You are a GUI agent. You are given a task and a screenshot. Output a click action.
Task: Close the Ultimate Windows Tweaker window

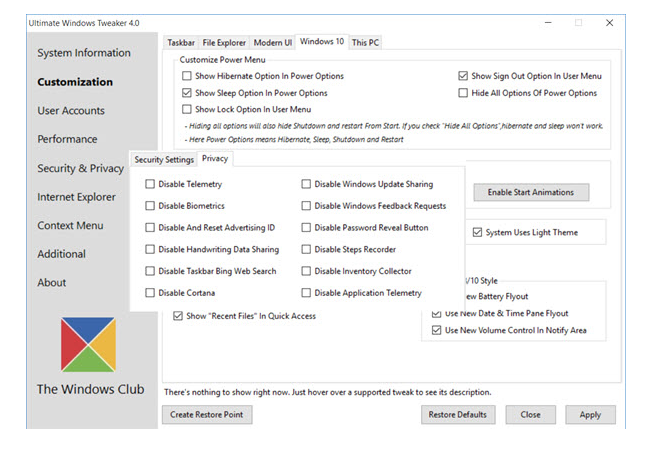coord(609,23)
